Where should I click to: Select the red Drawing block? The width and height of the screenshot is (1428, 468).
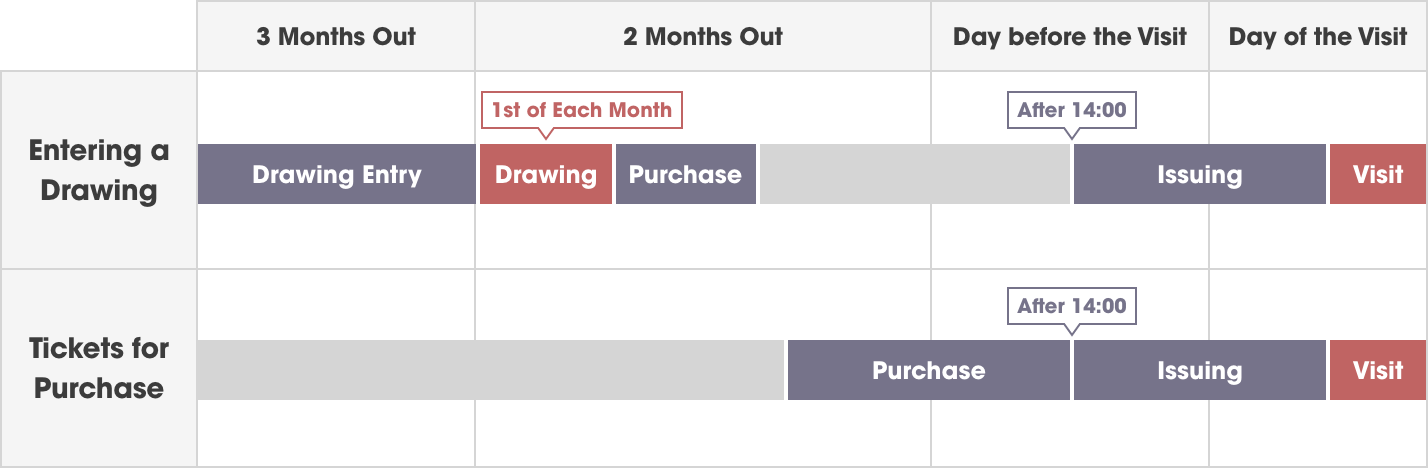[545, 175]
